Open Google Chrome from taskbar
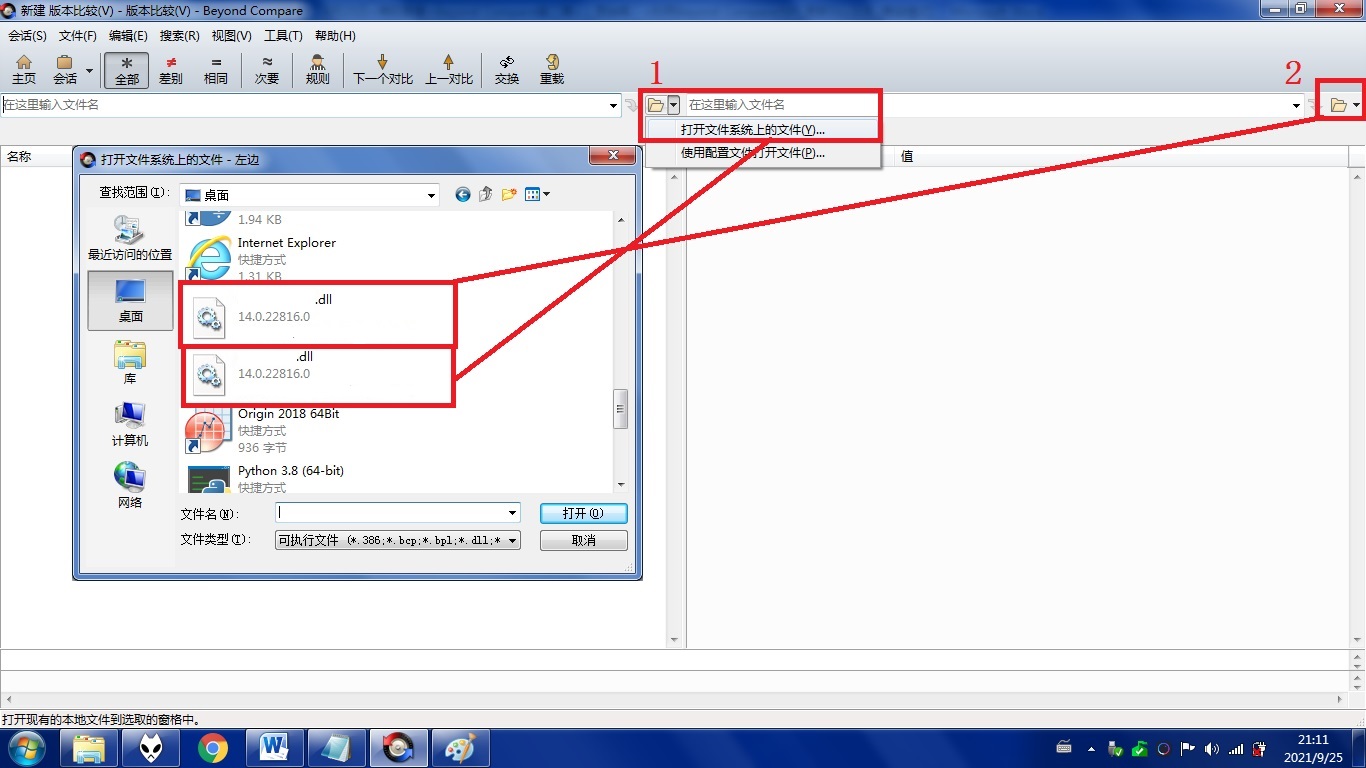 tap(212, 748)
